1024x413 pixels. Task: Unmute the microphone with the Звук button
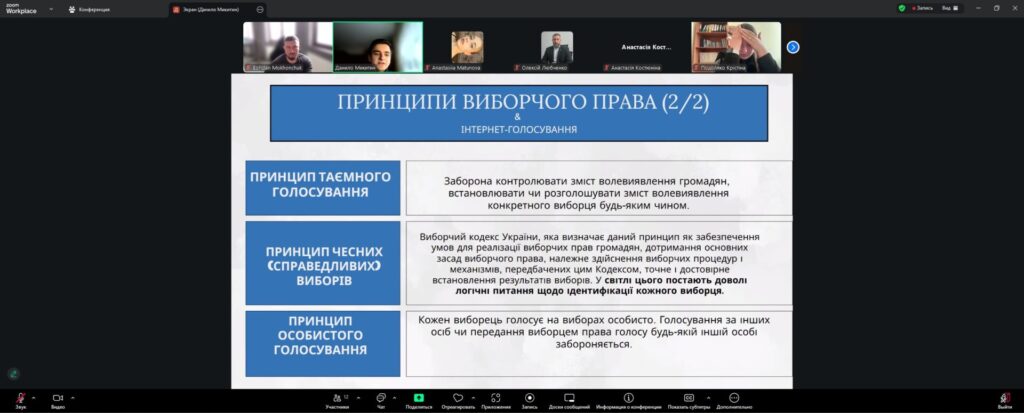click(20, 398)
